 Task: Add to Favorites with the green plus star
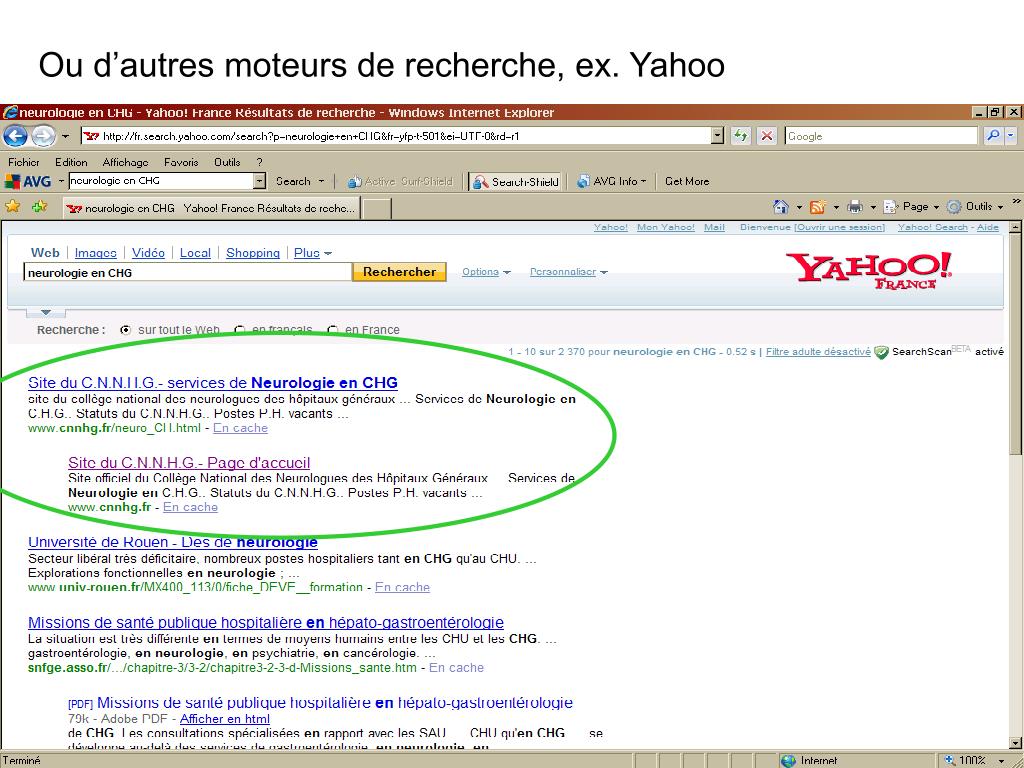click(x=40, y=207)
